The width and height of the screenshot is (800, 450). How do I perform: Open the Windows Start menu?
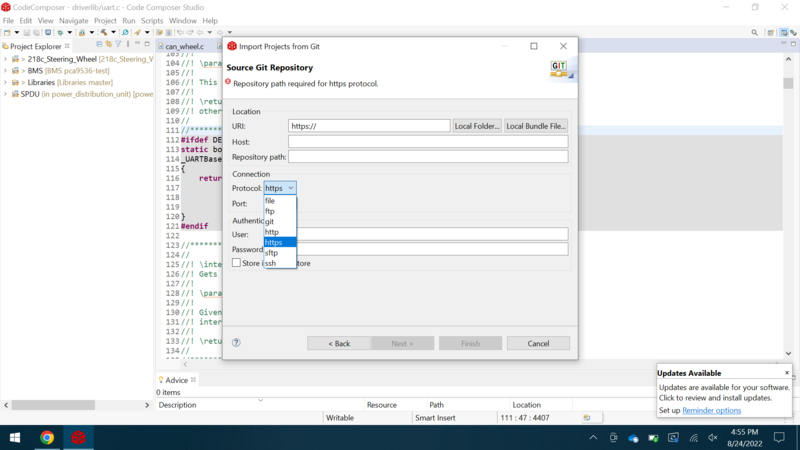[x=15, y=437]
